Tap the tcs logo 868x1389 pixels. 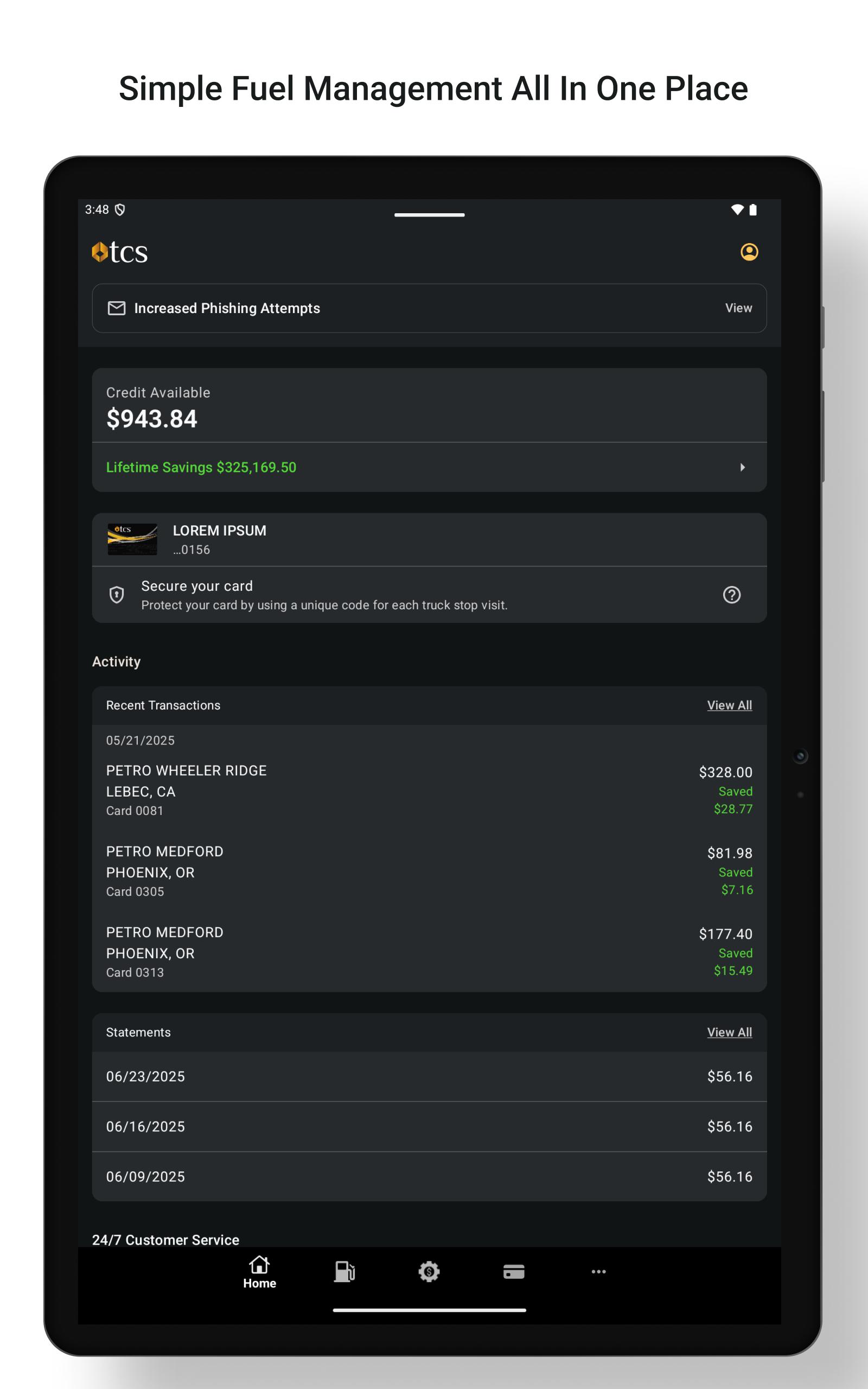[120, 252]
